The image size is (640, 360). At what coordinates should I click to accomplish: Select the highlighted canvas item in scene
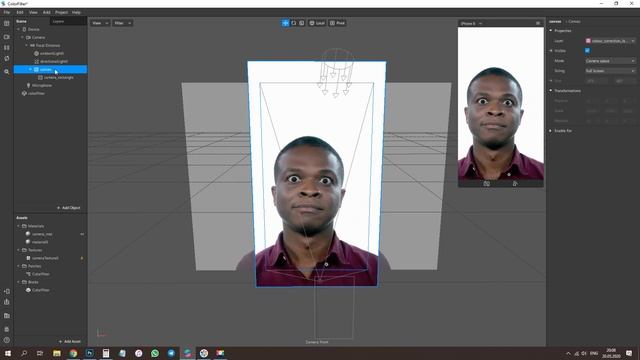tap(50, 69)
